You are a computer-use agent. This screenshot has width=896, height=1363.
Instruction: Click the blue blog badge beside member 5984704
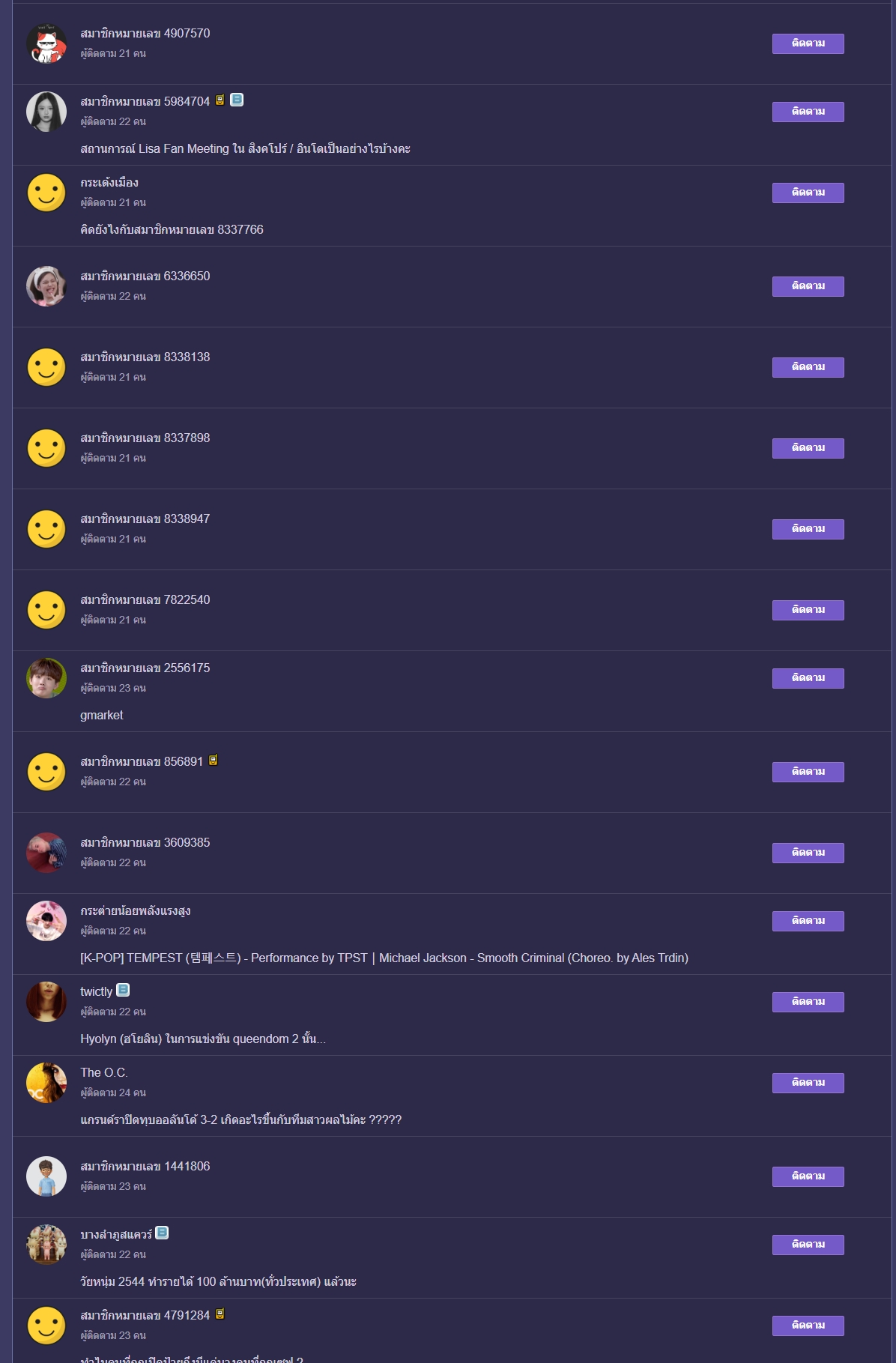coord(237,100)
